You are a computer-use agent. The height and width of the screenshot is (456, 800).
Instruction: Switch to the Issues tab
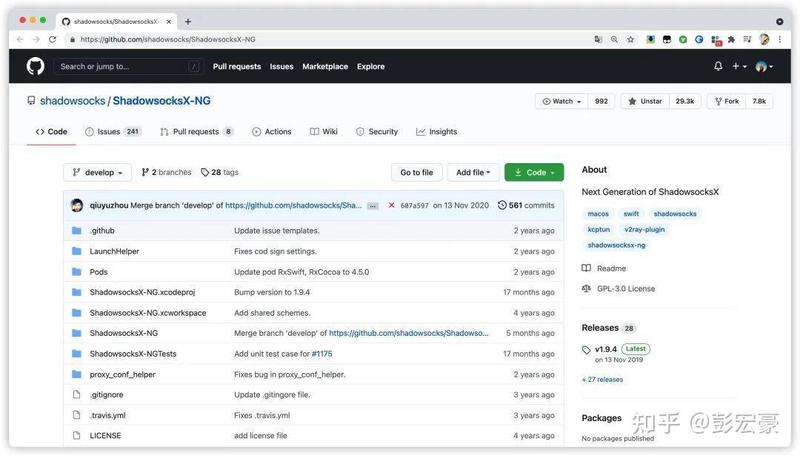tap(113, 132)
